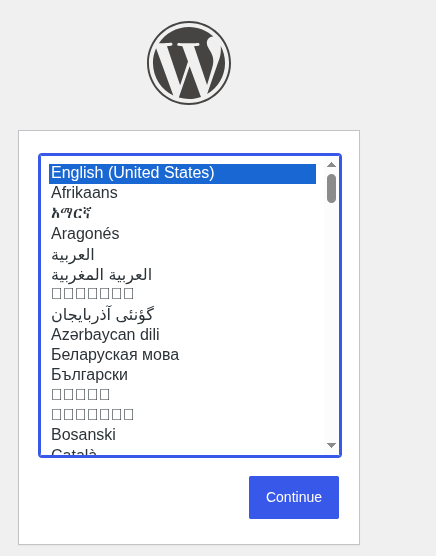This screenshot has width=436, height=556.
Task: Select گؤنئی آذربایجان language
Action: pyautogui.click(x=182, y=314)
